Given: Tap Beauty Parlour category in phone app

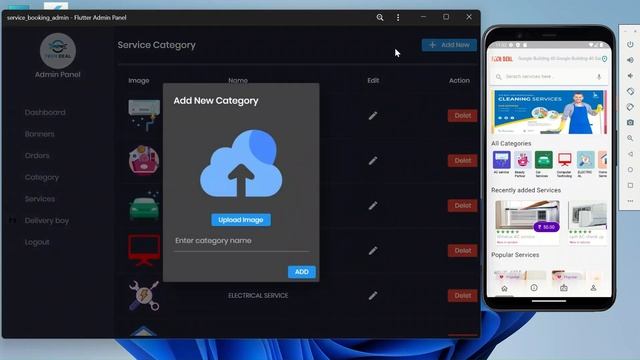Looking at the screenshot, I should [522, 163].
